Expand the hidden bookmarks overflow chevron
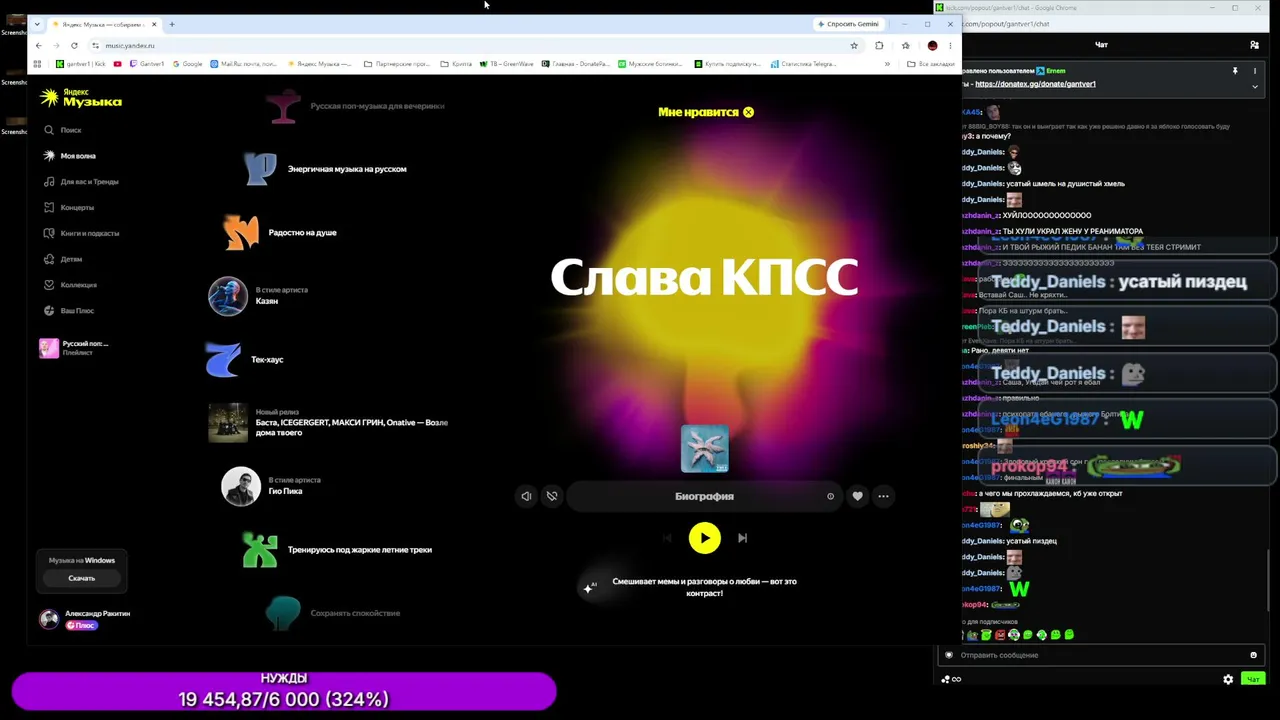1280x720 pixels. pyautogui.click(x=887, y=64)
